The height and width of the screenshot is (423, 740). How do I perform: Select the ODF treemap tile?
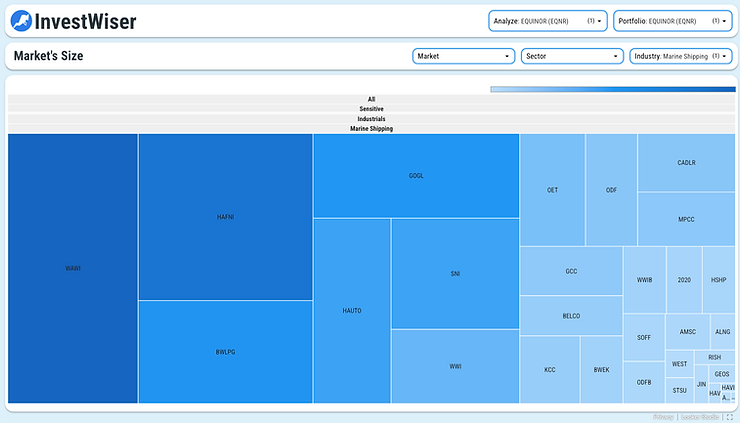(611, 190)
